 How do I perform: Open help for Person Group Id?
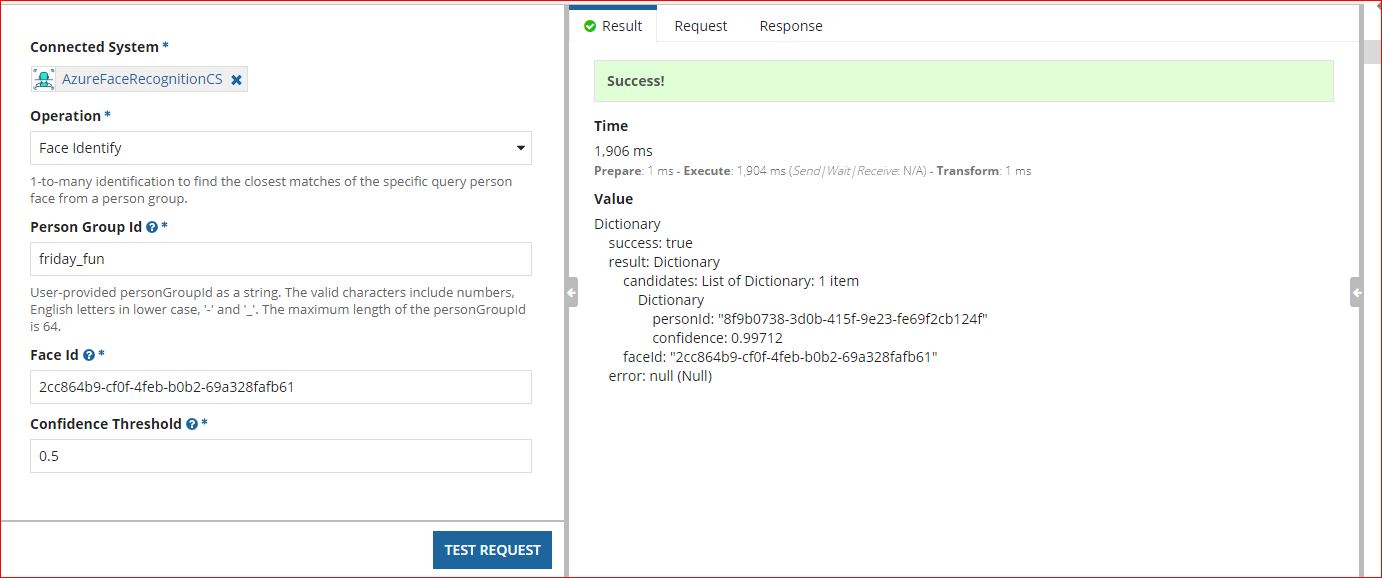point(151,227)
